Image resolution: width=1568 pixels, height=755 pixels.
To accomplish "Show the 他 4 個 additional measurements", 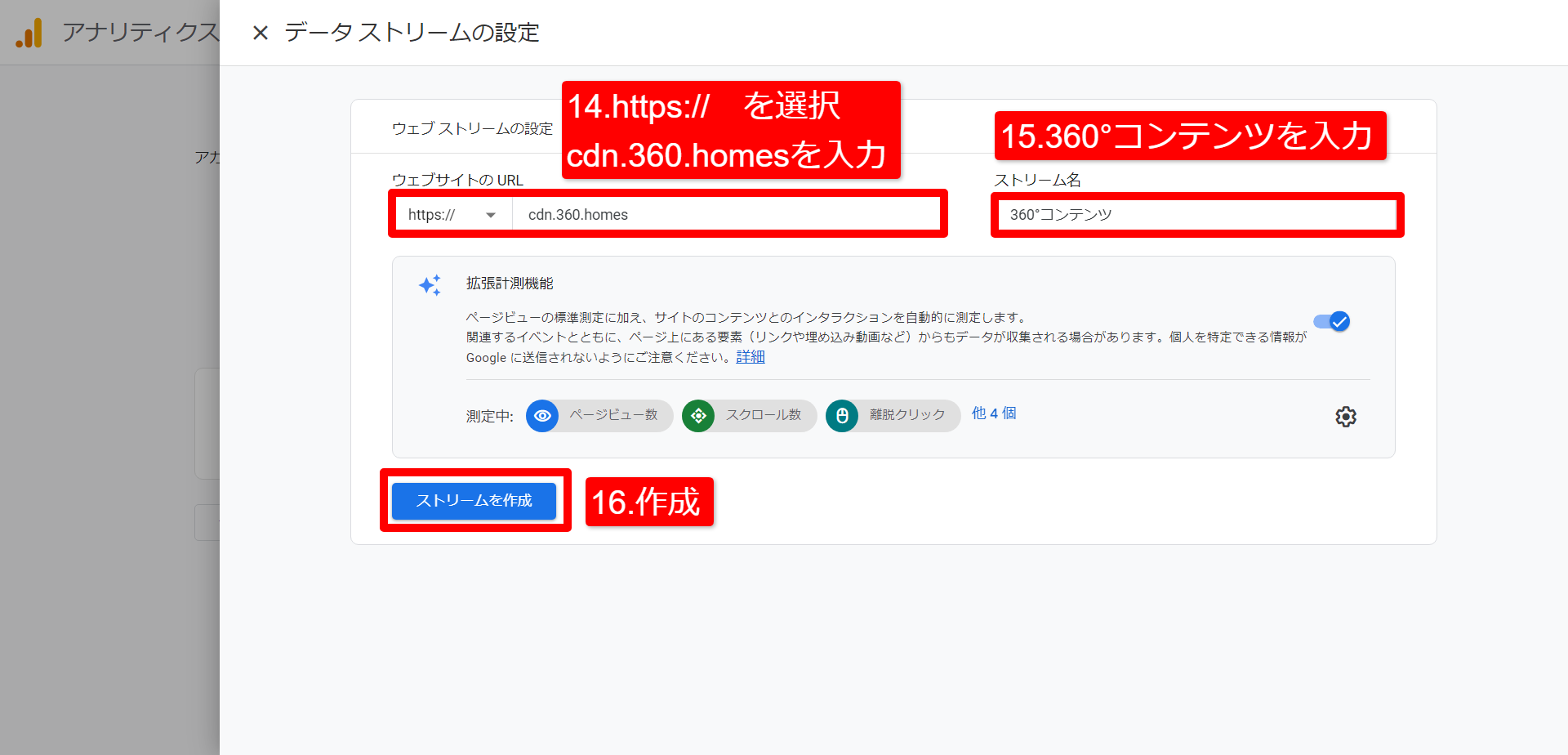I will 993,413.
